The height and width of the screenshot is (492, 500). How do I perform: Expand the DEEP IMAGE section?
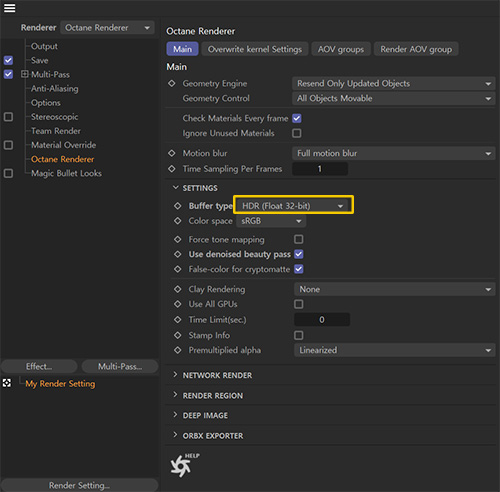[x=175, y=415]
